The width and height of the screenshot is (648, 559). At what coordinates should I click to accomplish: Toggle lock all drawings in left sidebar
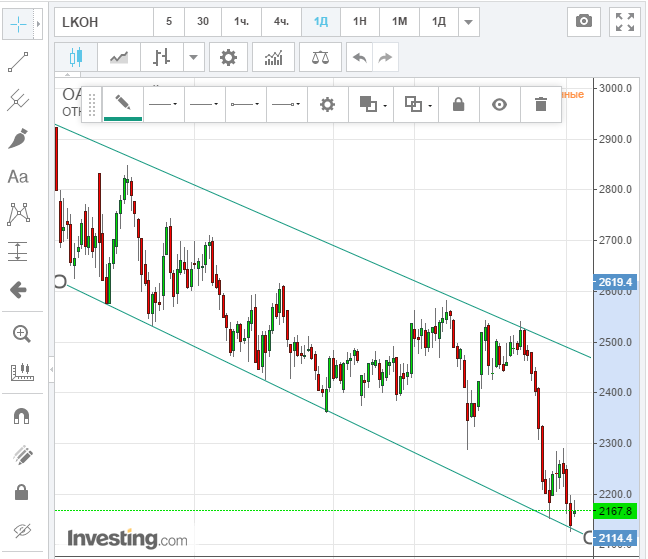[x=21, y=492]
